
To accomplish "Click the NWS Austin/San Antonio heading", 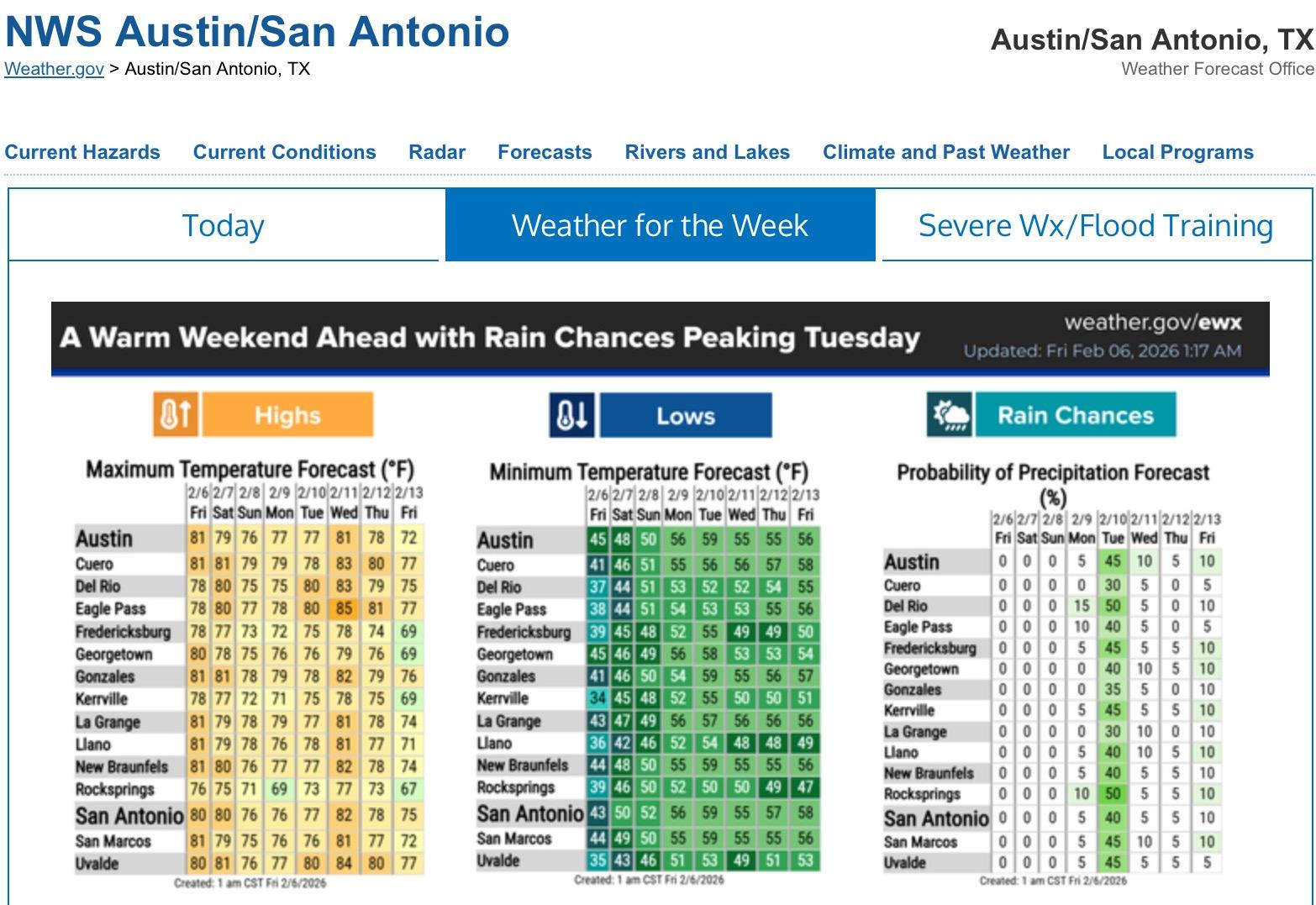I will point(257,32).
